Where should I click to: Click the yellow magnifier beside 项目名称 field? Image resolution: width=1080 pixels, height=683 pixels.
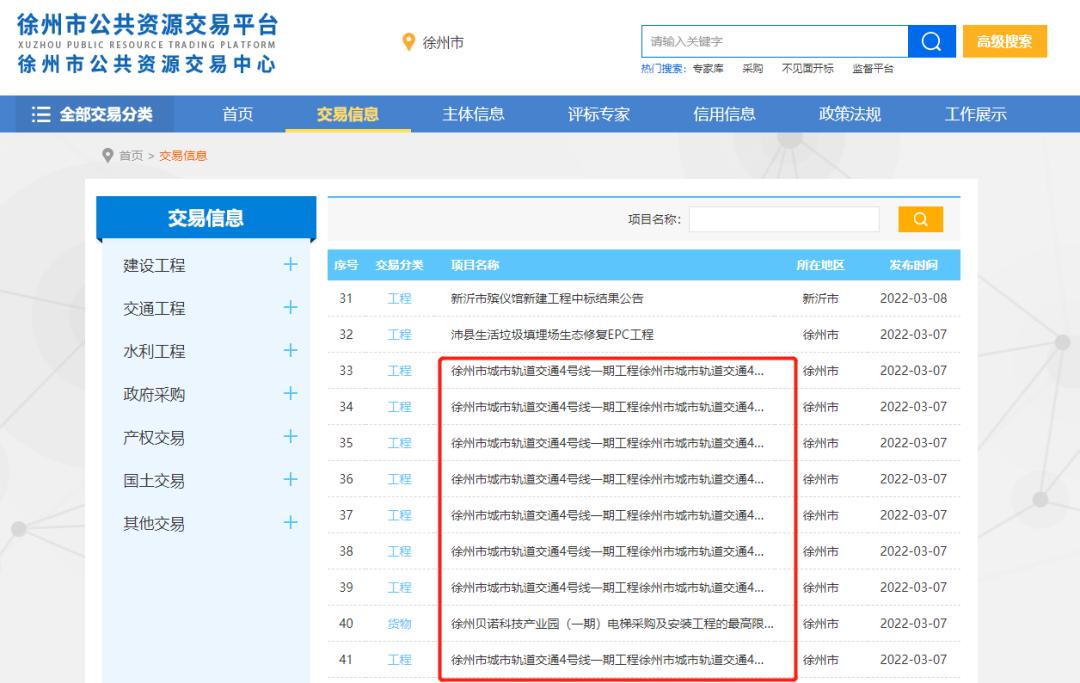pyautogui.click(x=919, y=218)
